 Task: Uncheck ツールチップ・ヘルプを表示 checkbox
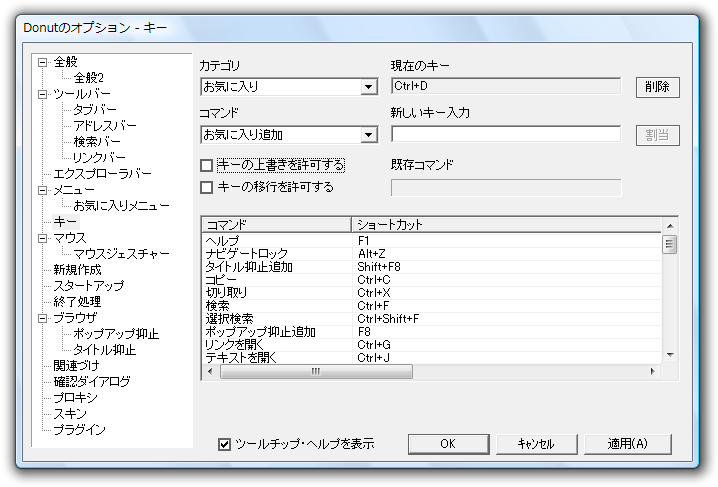coord(224,444)
